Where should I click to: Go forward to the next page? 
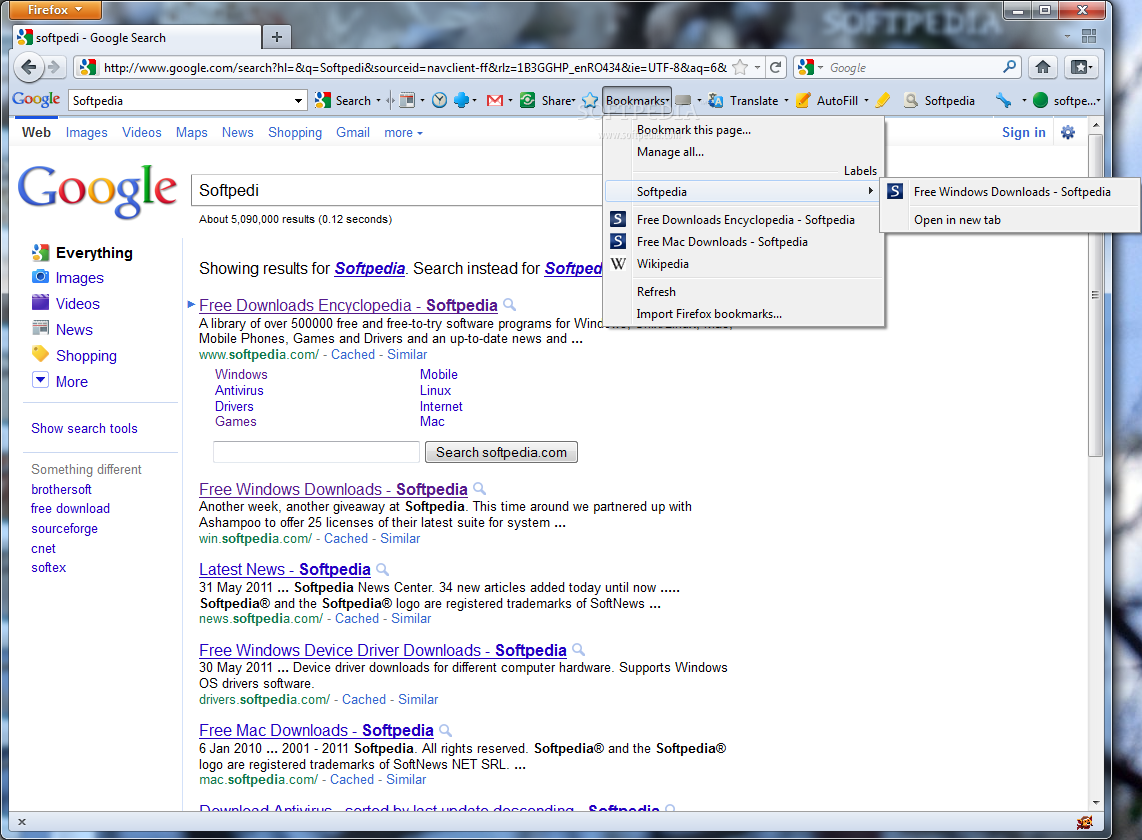[x=54, y=68]
